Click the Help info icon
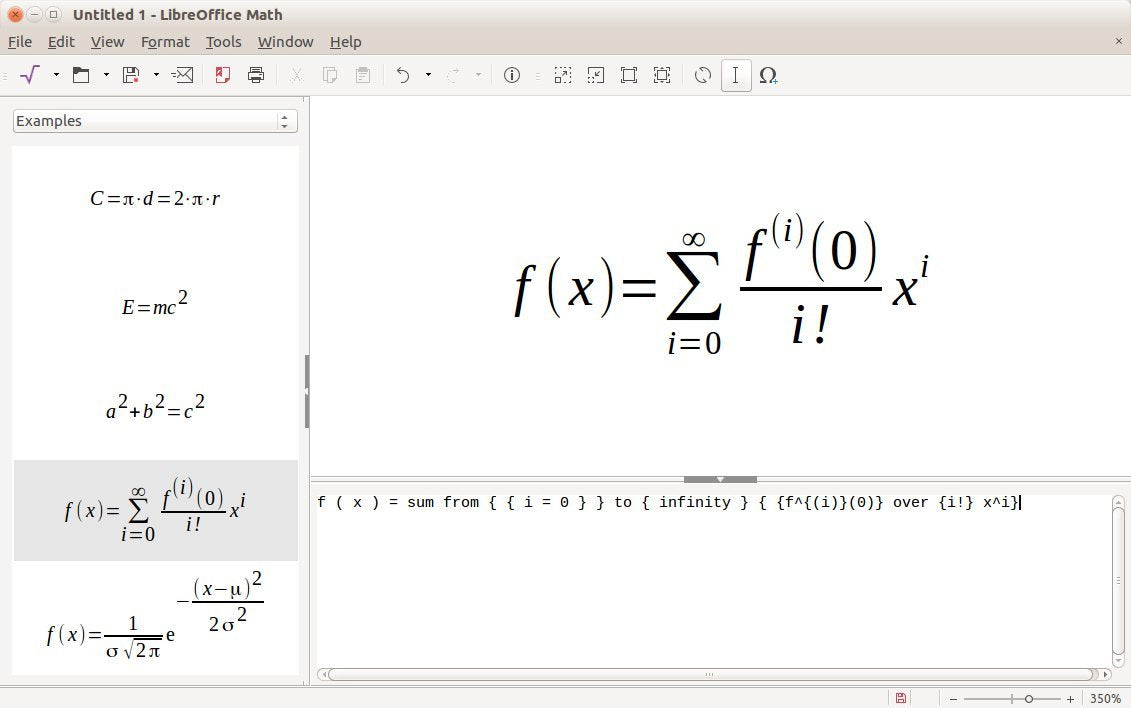 tap(512, 75)
